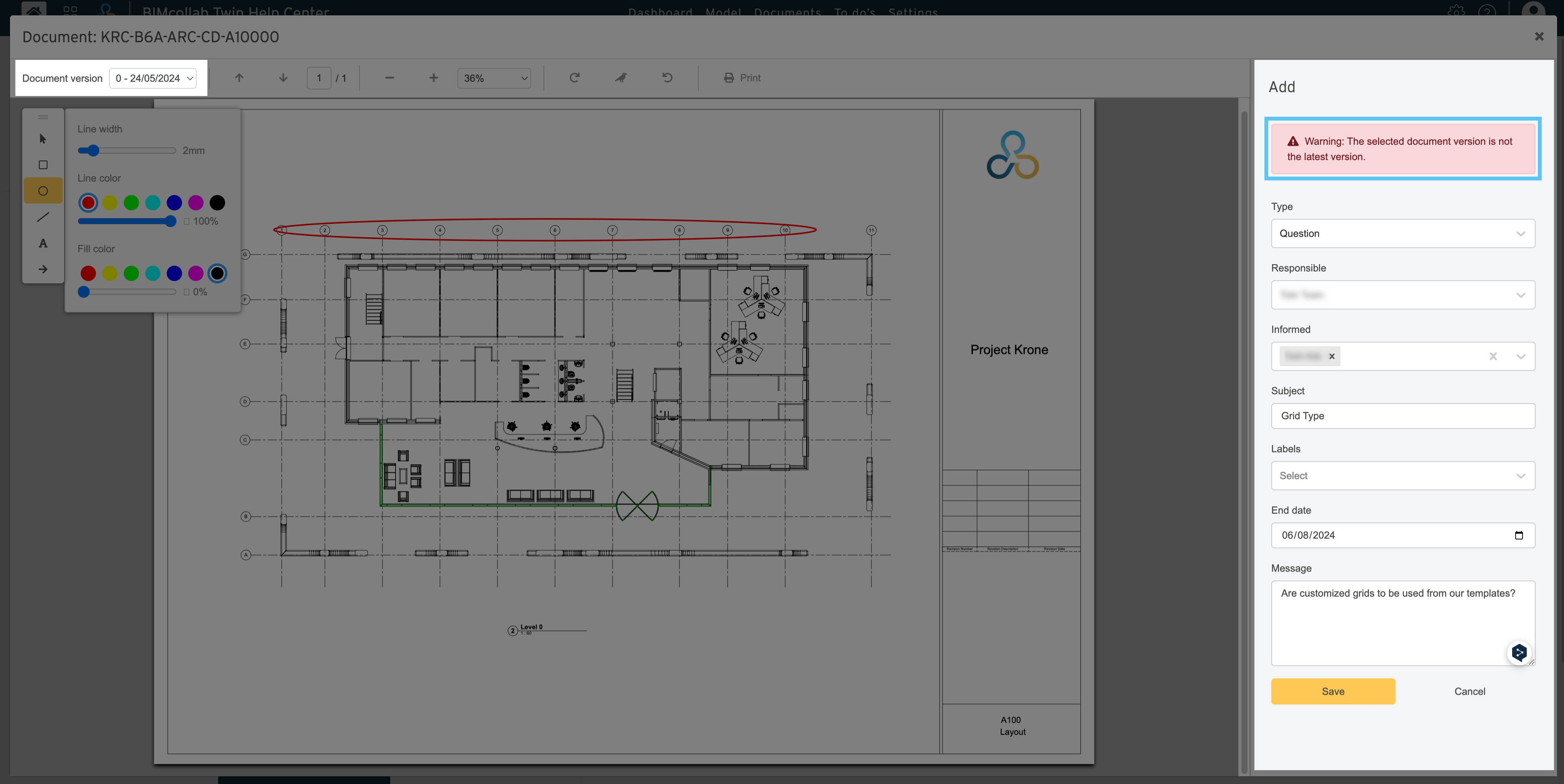
Task: Choose teal line color
Action: (x=153, y=203)
